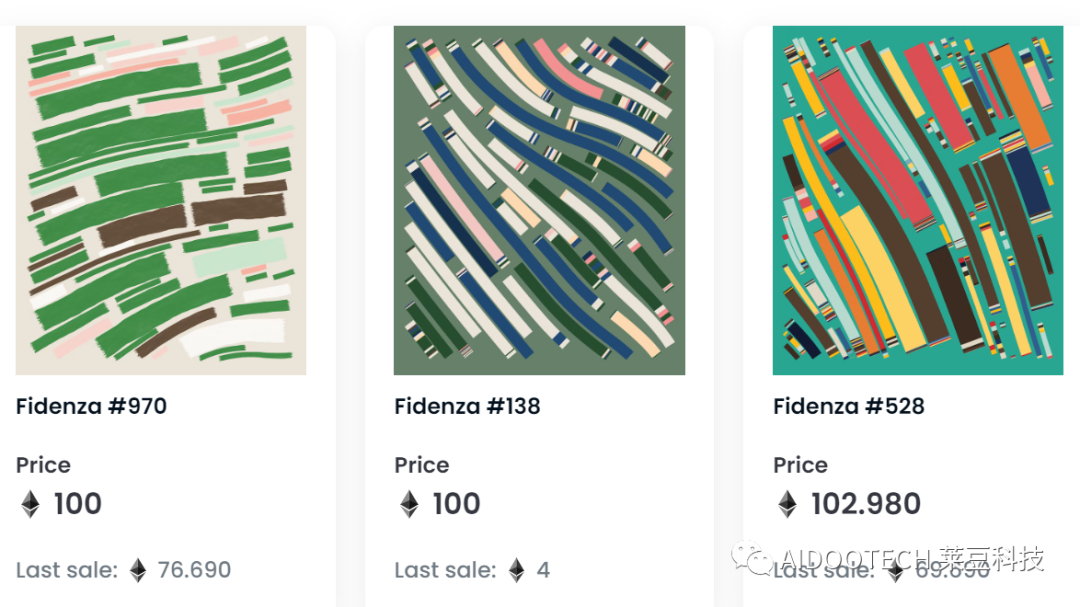This screenshot has width=1080, height=607.
Task: Click the Fidenza #138 title link
Action: click(x=467, y=406)
